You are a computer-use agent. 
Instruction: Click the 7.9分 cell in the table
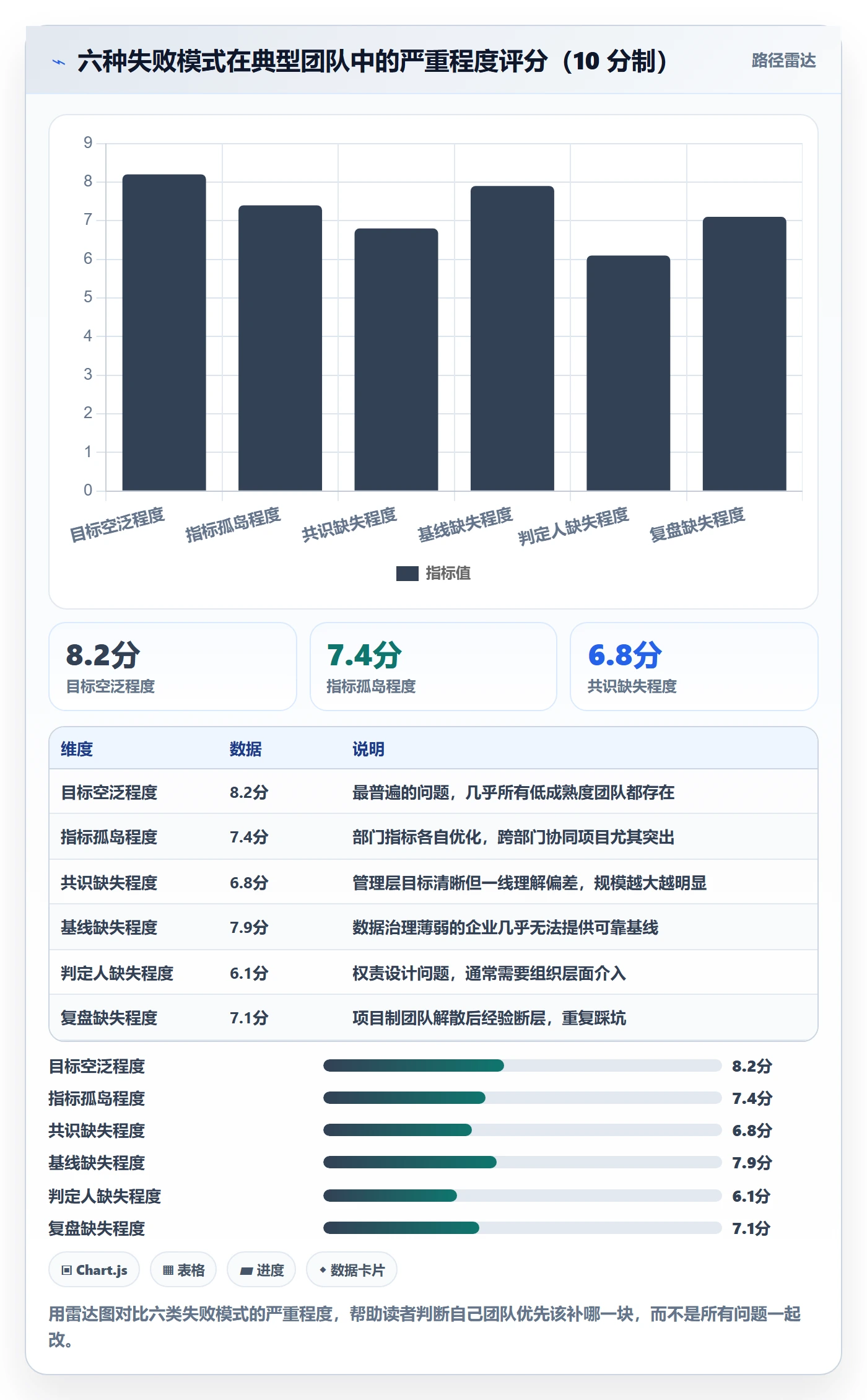click(x=249, y=927)
